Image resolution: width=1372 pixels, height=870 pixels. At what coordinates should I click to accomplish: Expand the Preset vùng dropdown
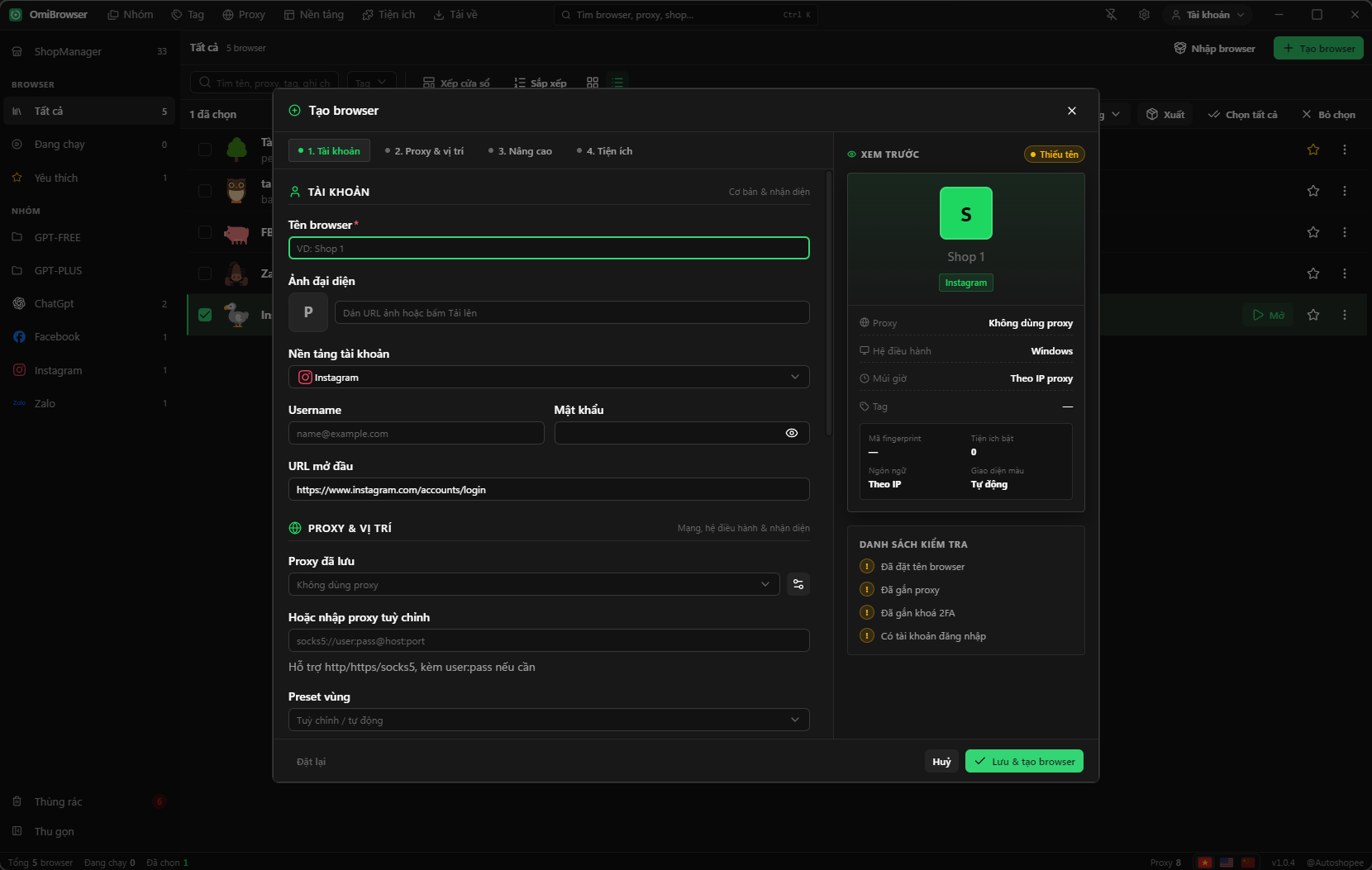(549, 720)
